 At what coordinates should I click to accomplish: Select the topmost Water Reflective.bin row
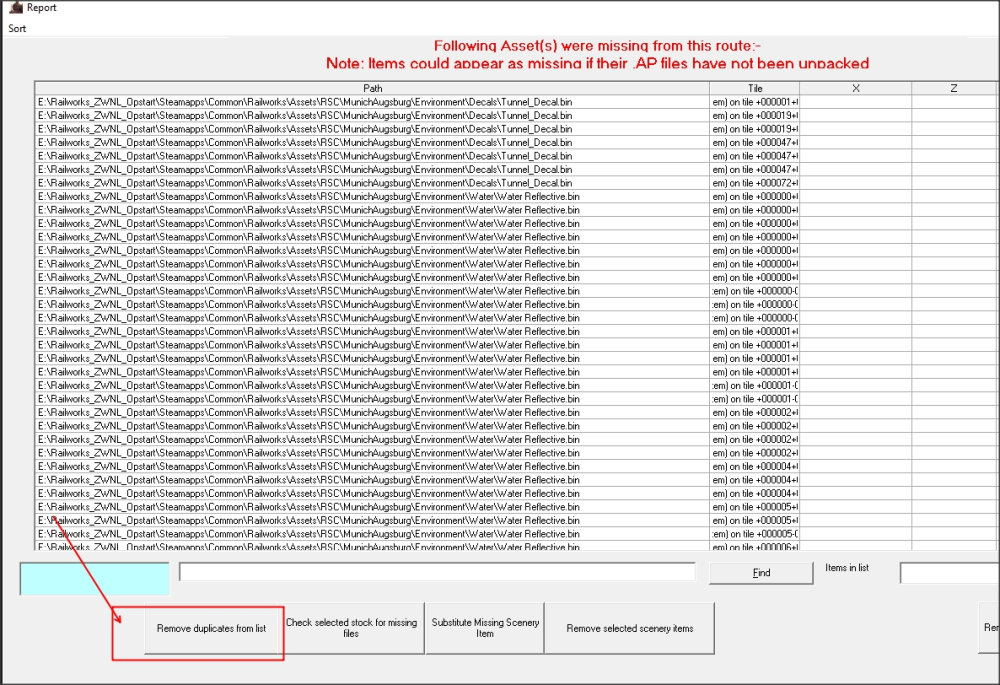308,197
